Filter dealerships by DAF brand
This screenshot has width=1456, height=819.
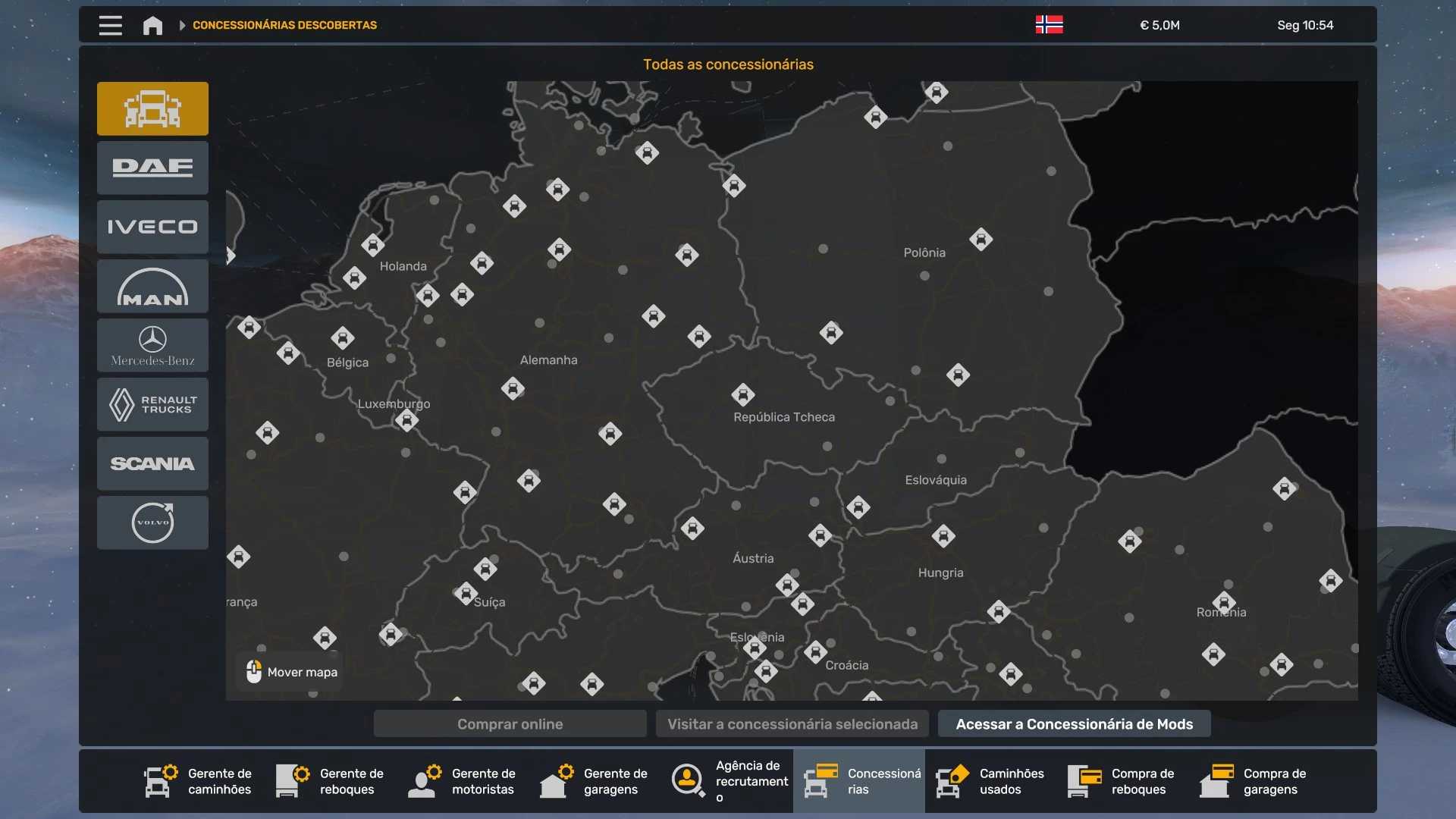[152, 168]
